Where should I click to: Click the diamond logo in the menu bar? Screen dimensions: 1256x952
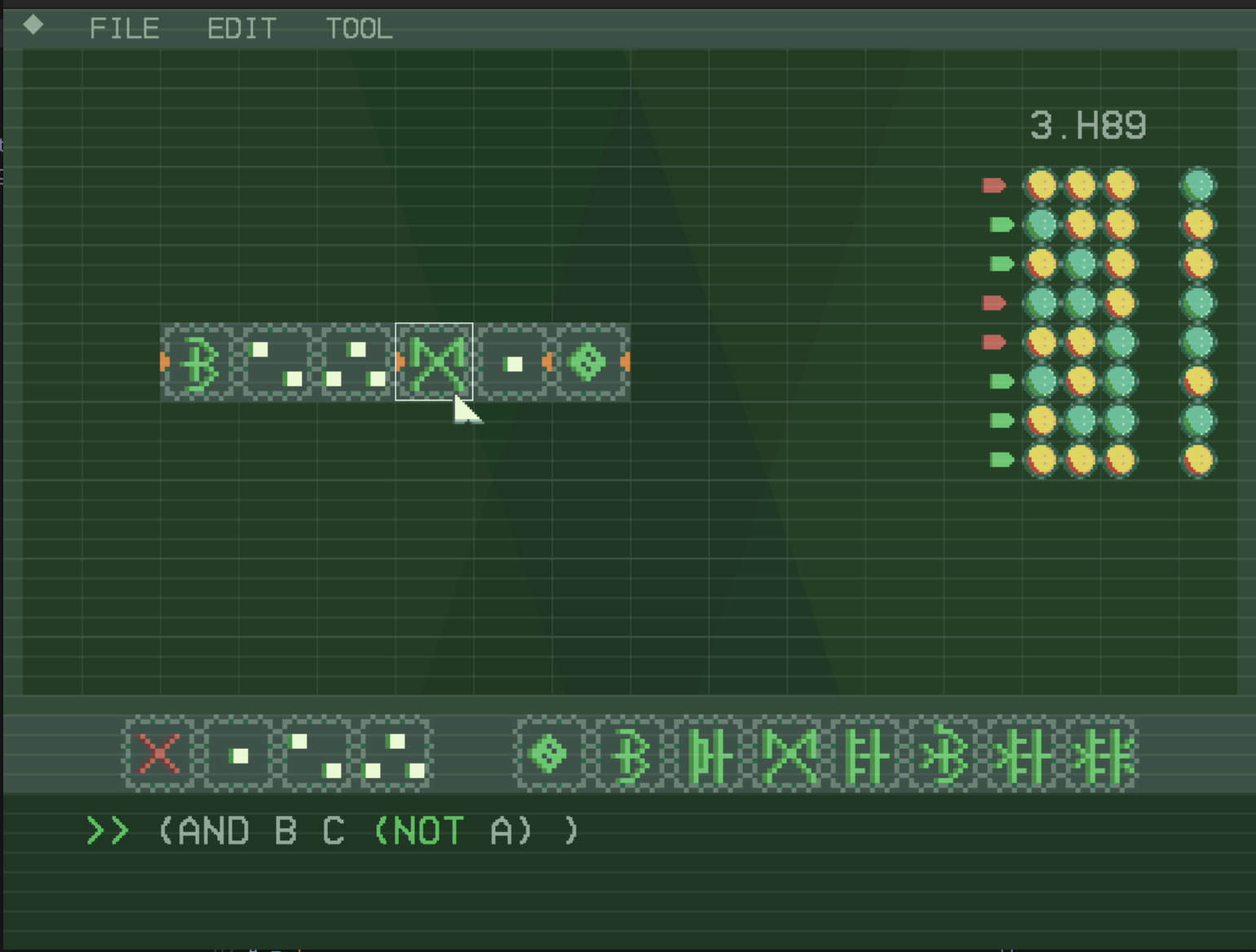(33, 25)
